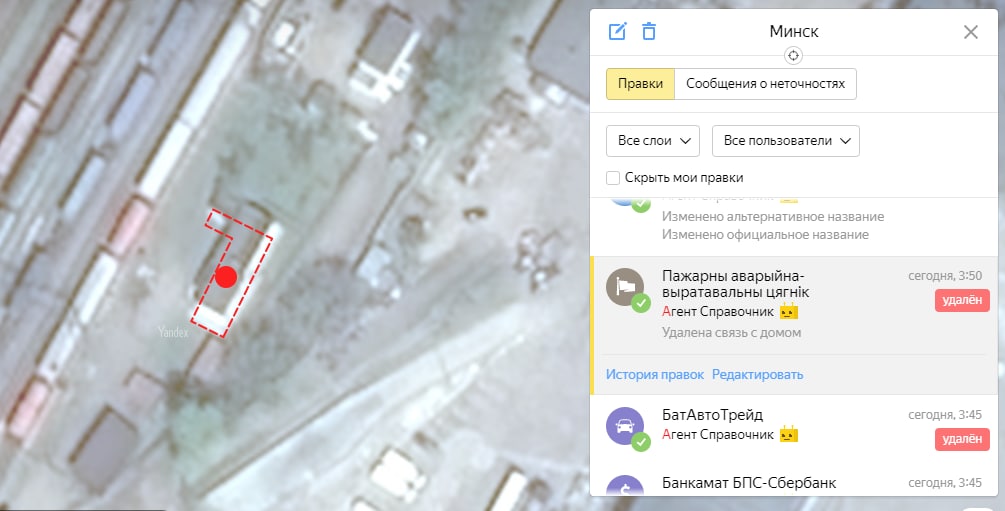
Task: Close the Минск edits panel
Action: pos(970,32)
